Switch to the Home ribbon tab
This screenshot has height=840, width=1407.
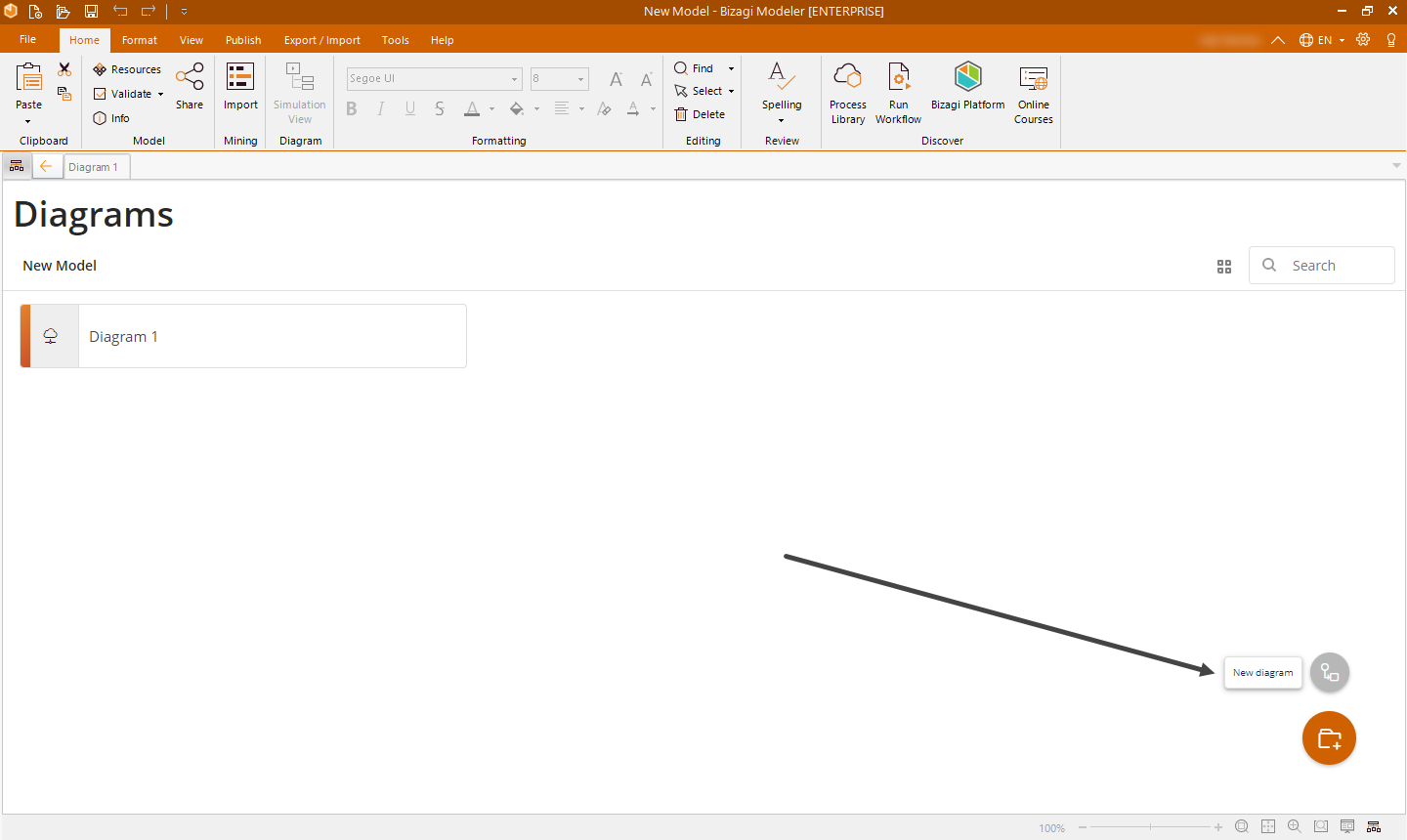(84, 40)
